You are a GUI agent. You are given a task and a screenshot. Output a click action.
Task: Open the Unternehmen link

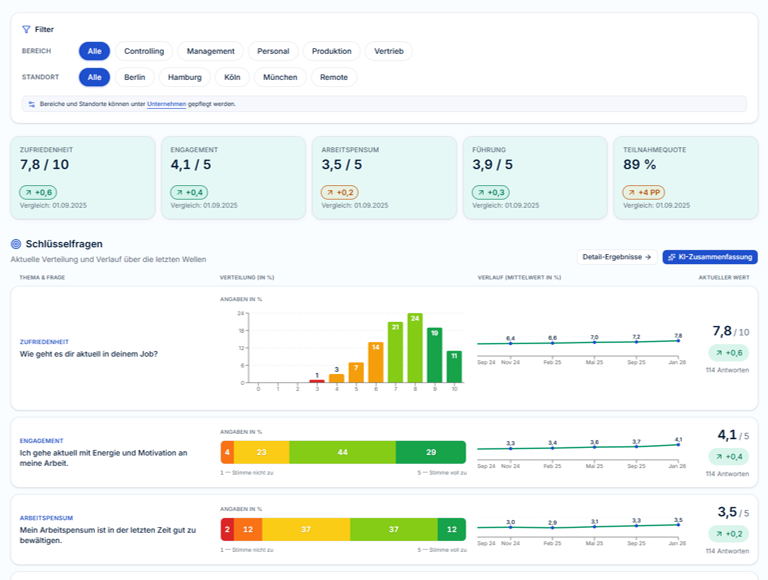(167, 104)
